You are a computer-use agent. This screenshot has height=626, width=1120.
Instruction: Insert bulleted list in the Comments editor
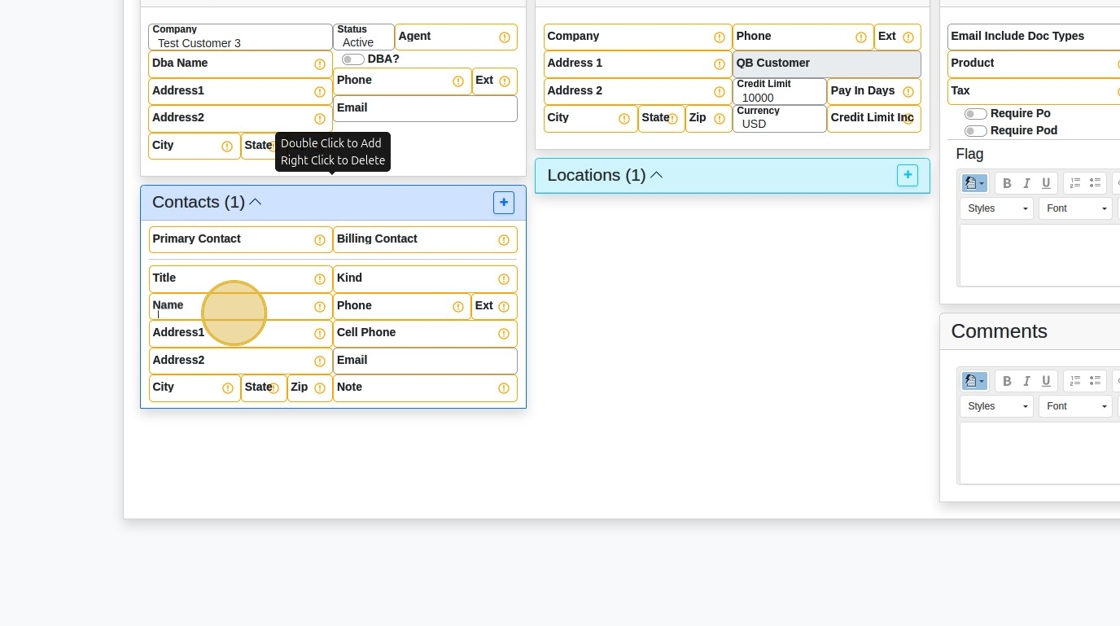[1095, 381]
